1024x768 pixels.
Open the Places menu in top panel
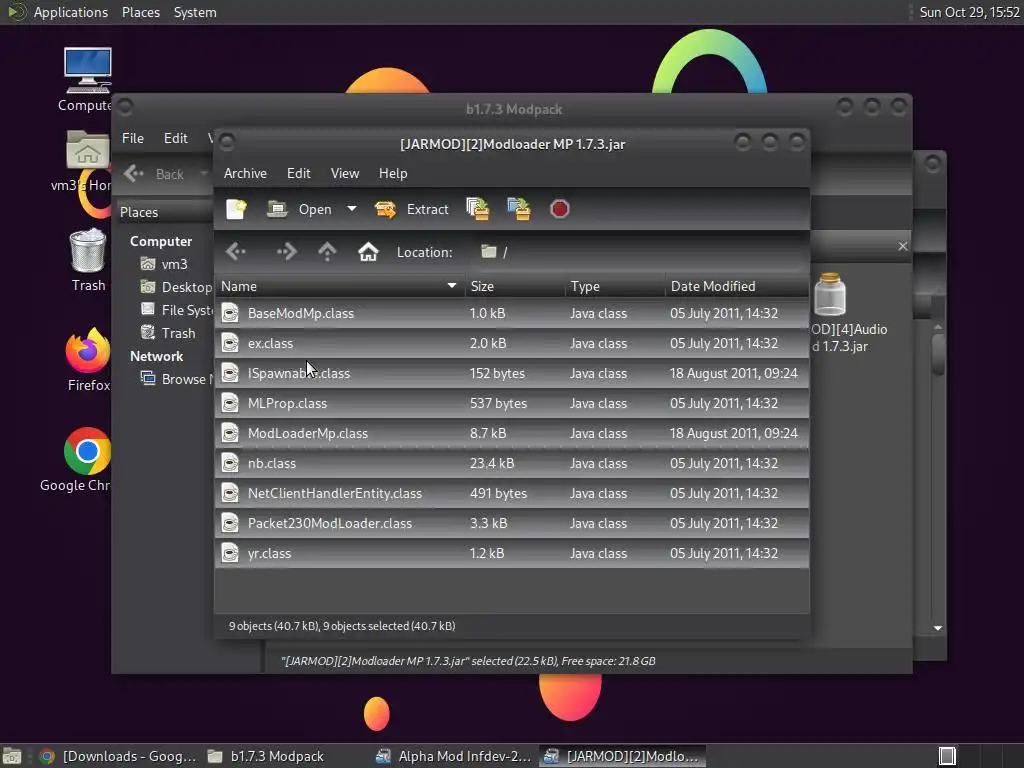(140, 12)
